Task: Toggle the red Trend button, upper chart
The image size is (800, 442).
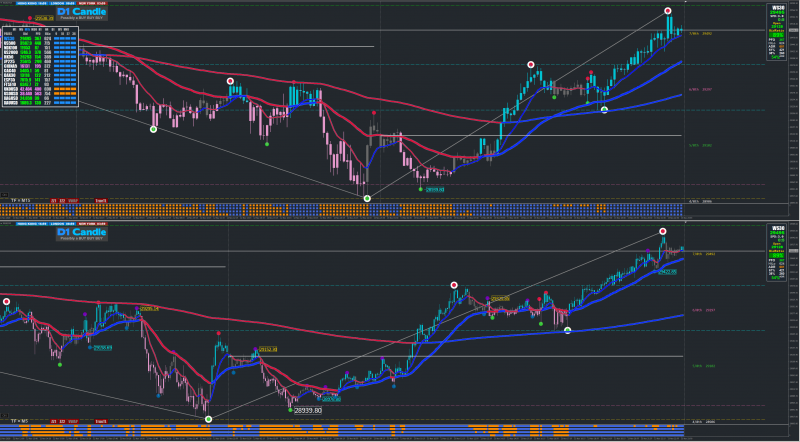Action: 101,201
